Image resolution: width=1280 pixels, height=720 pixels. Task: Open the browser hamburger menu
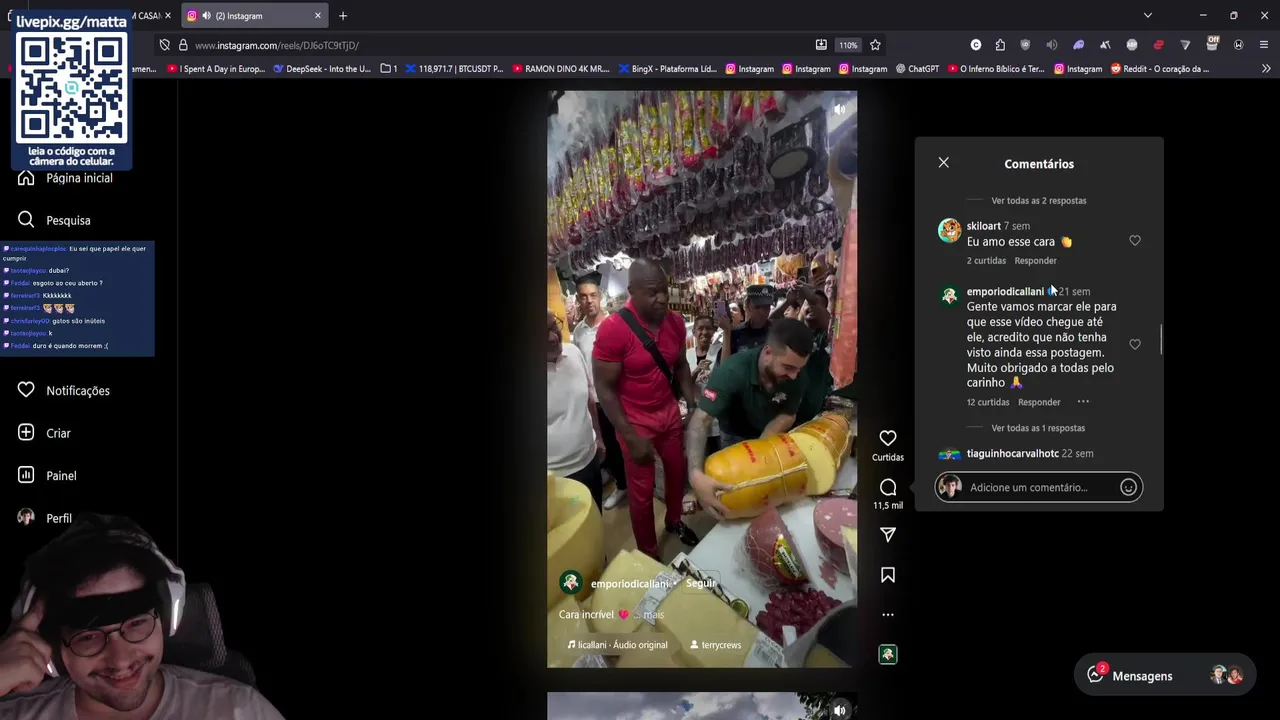coord(1264,45)
